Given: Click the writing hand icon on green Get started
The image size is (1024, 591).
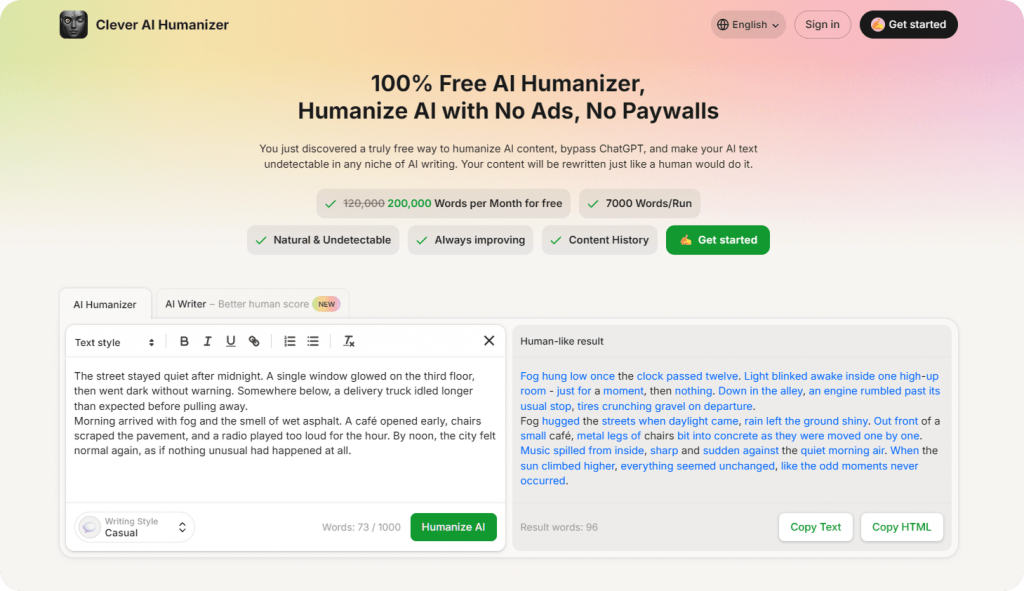Looking at the screenshot, I should pyautogui.click(x=686, y=240).
